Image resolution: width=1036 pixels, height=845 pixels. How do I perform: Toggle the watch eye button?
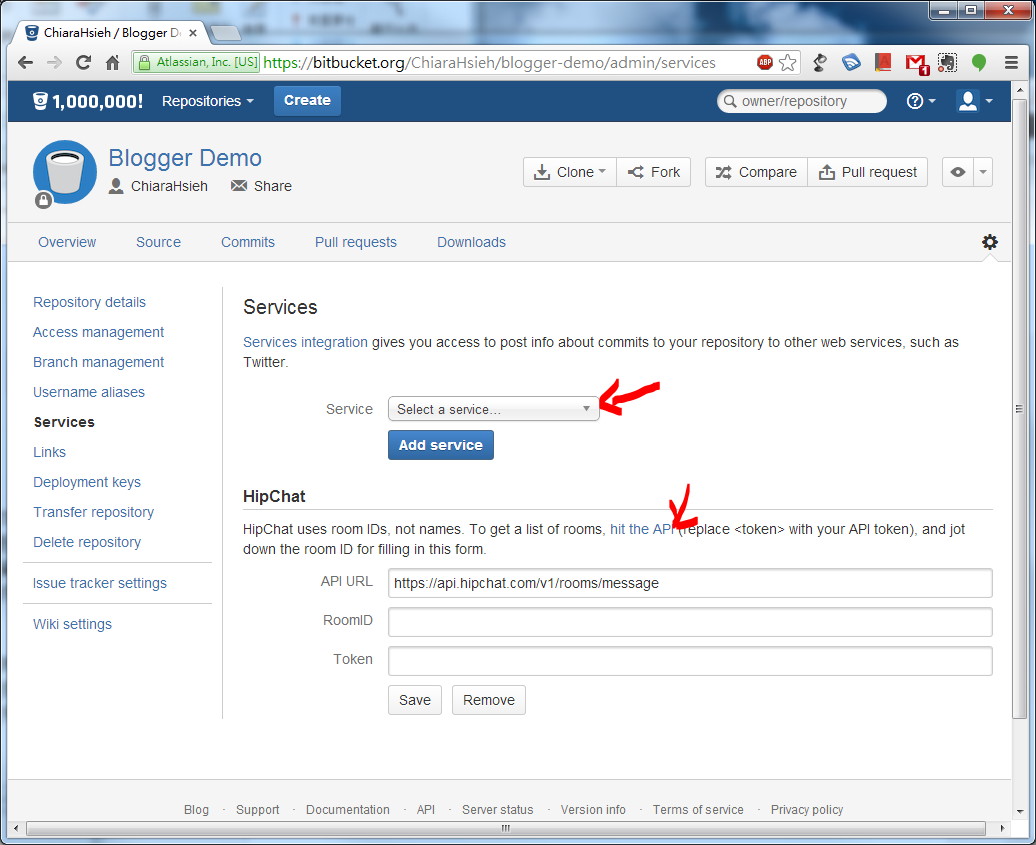coord(957,172)
